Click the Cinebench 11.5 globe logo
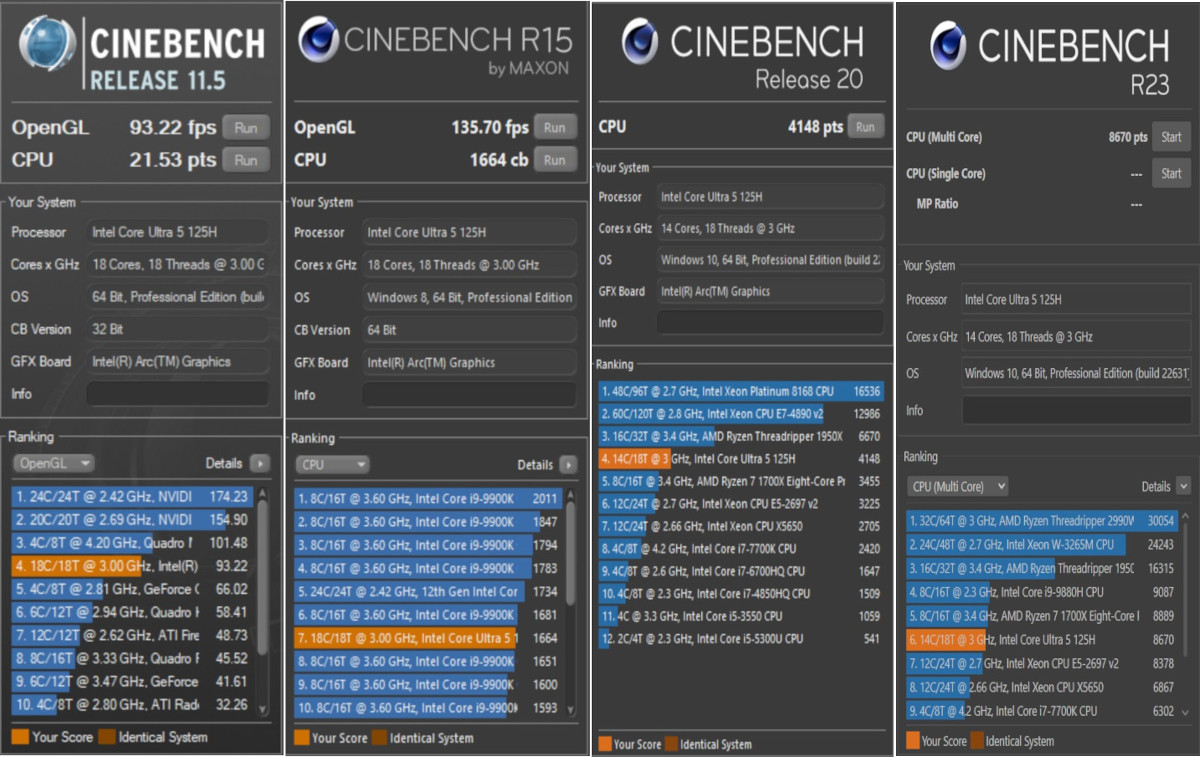The height and width of the screenshot is (757, 1200). [x=47, y=44]
